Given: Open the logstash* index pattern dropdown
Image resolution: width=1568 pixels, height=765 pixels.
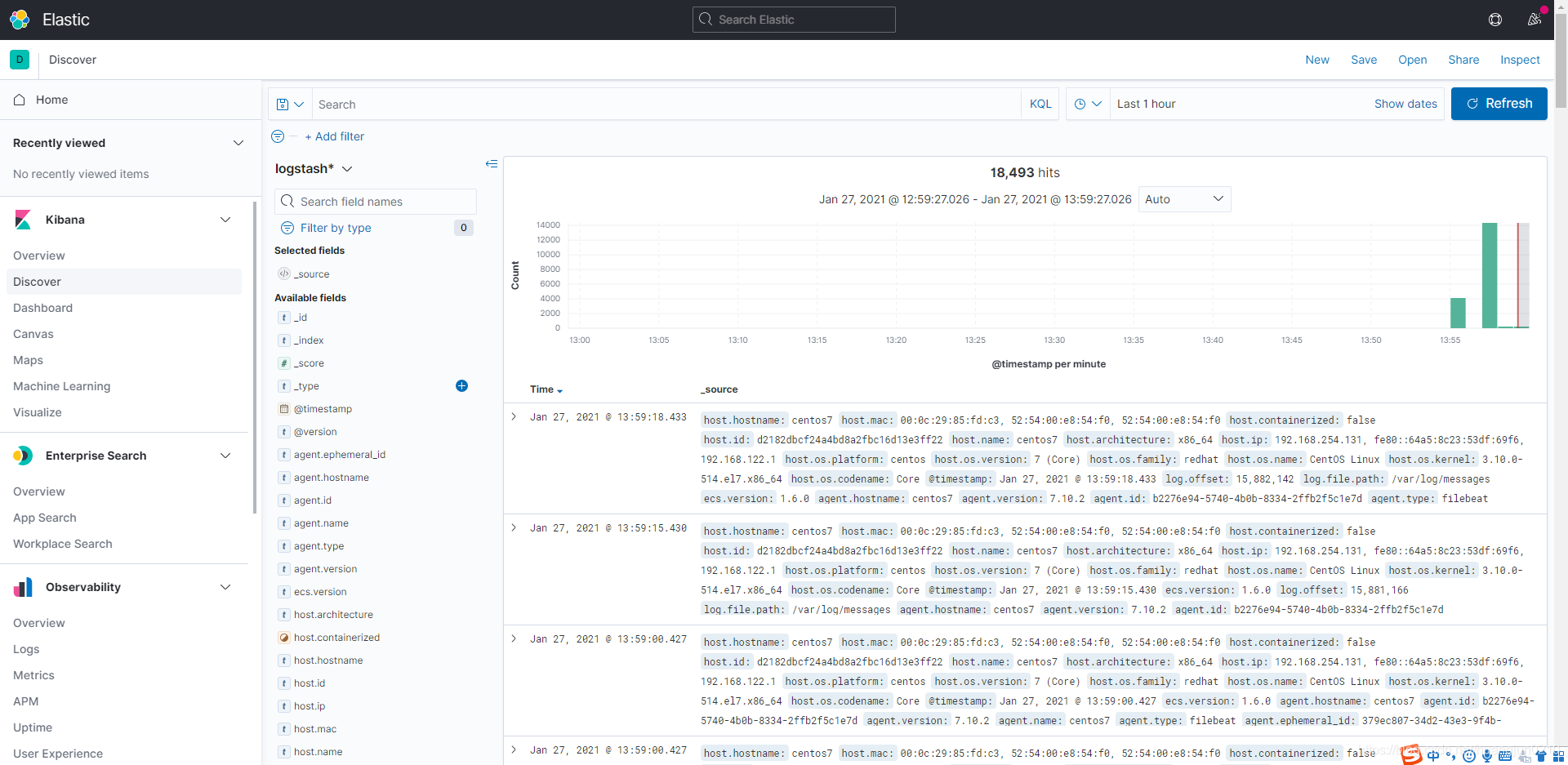Looking at the screenshot, I should [x=314, y=168].
